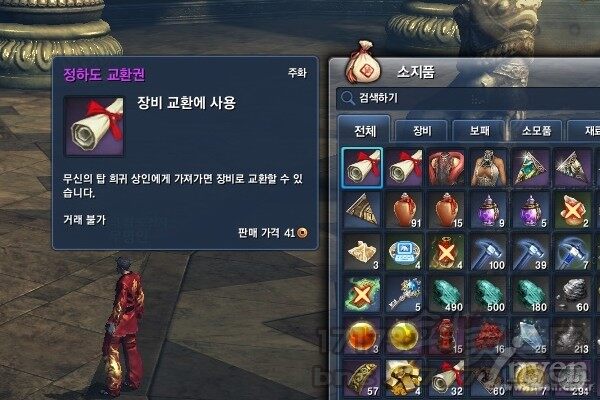Click the inventory pouch bag icon
The image size is (600, 400).
(x=363, y=62)
